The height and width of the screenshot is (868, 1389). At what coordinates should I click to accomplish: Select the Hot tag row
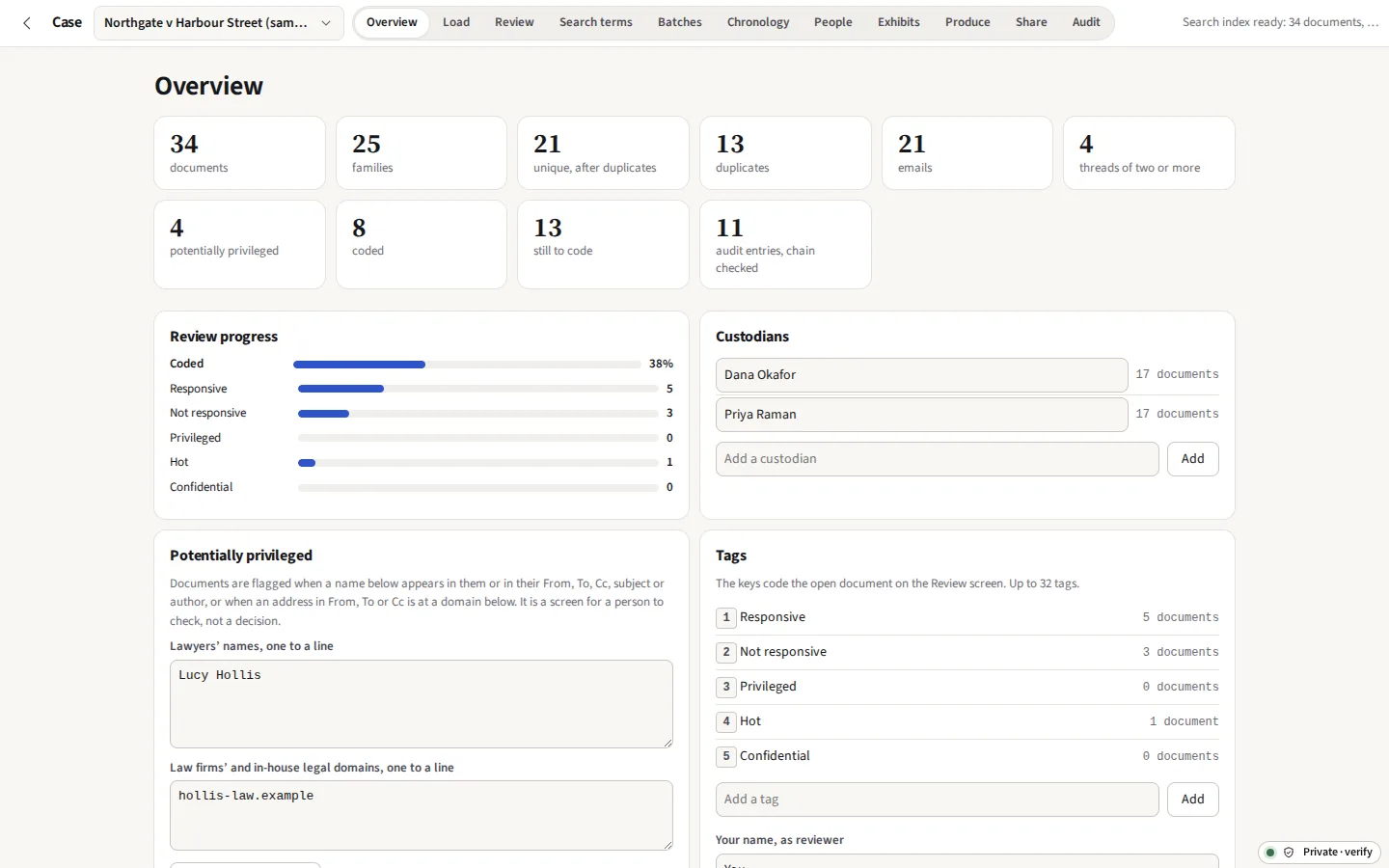click(967, 721)
